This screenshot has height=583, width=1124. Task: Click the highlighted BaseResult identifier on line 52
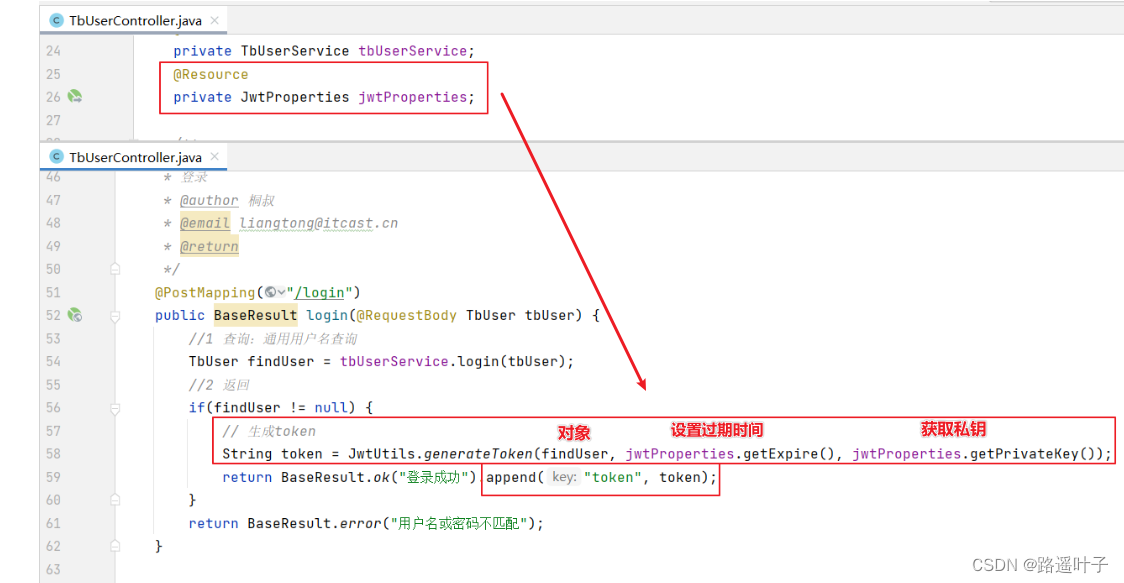click(x=255, y=315)
